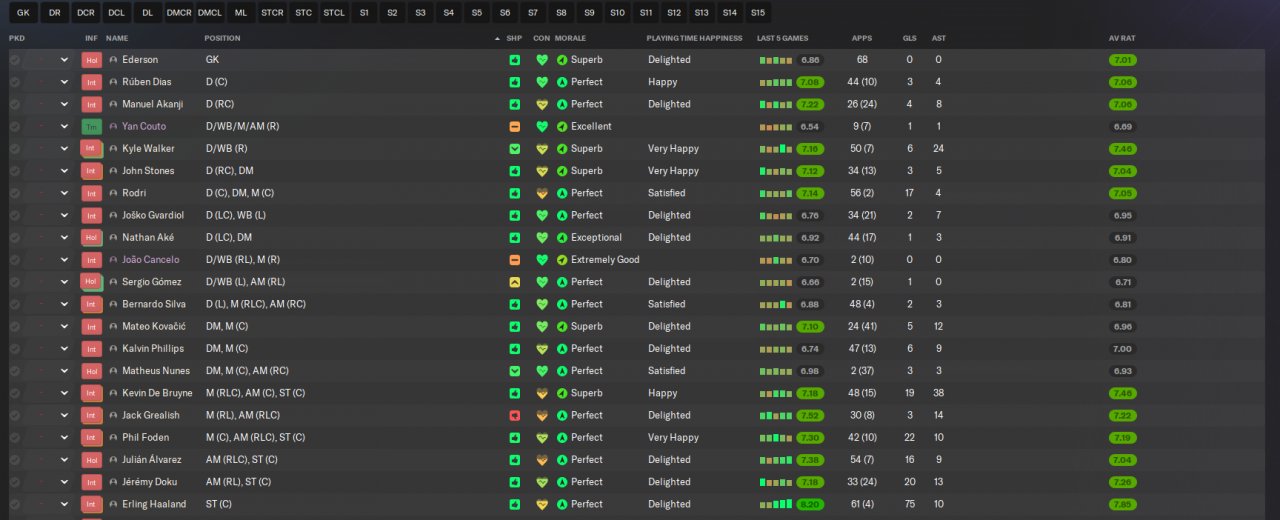Open the dropdown arrow for Ederson's row
The width and height of the screenshot is (1280, 520).
click(64, 60)
